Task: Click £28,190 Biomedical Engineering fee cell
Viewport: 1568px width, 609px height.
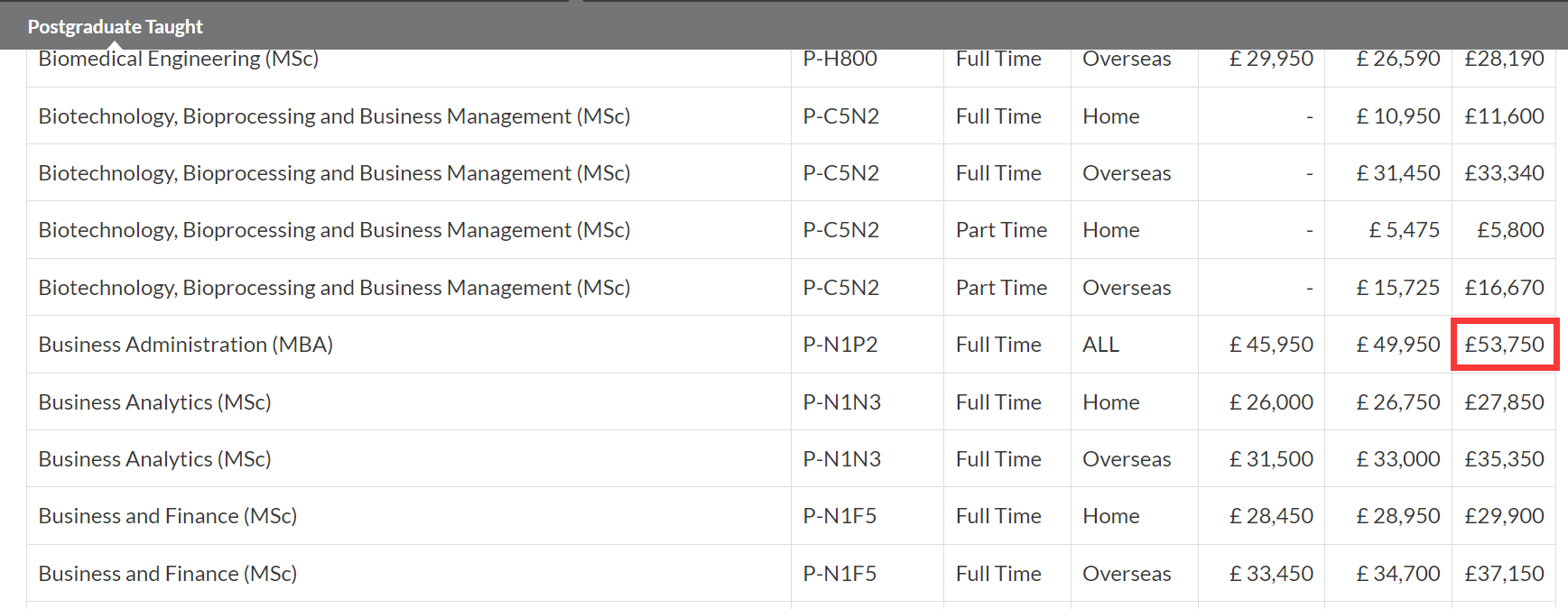Action: [1504, 60]
